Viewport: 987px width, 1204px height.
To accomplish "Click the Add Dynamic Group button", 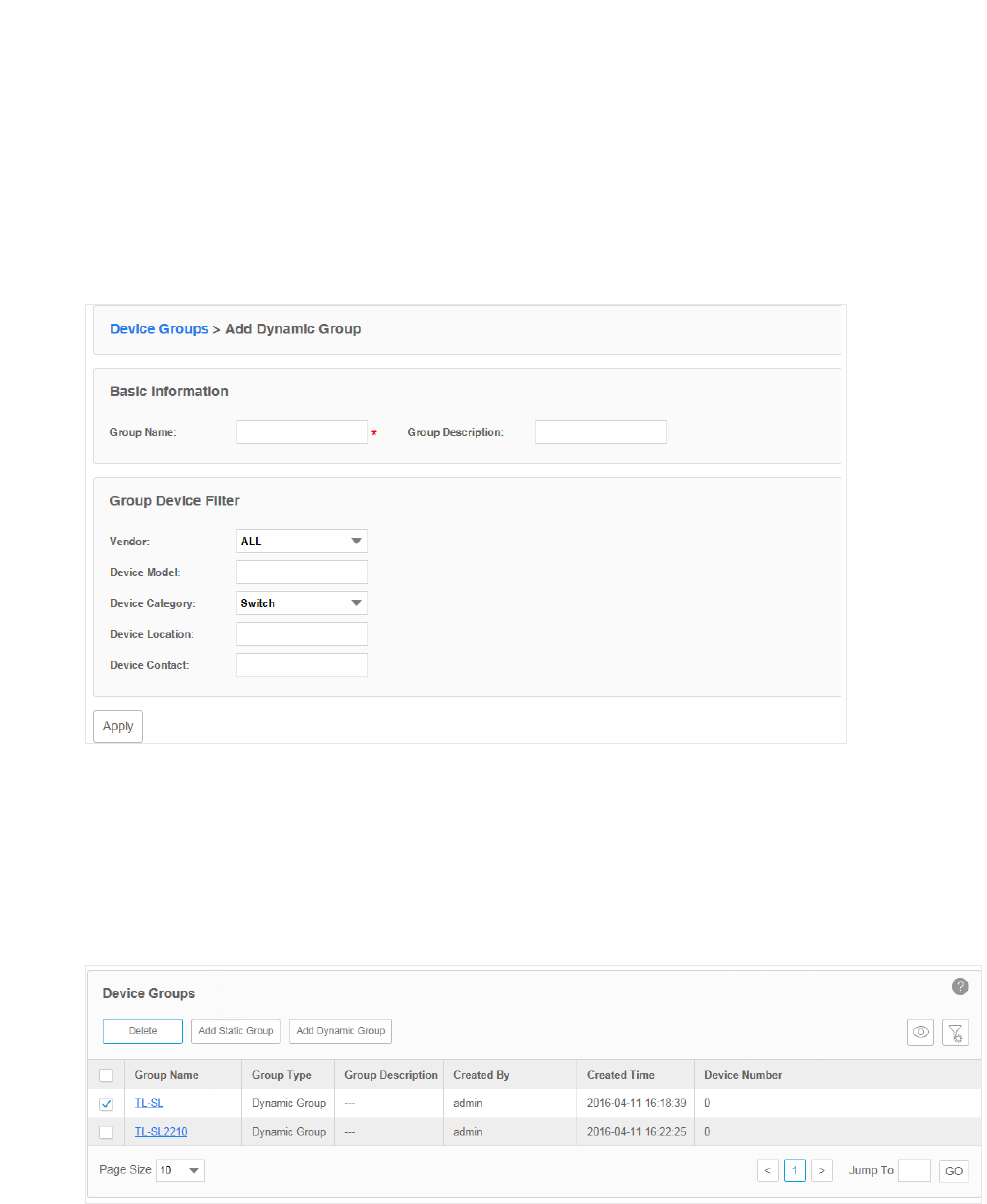I will click(x=340, y=1031).
